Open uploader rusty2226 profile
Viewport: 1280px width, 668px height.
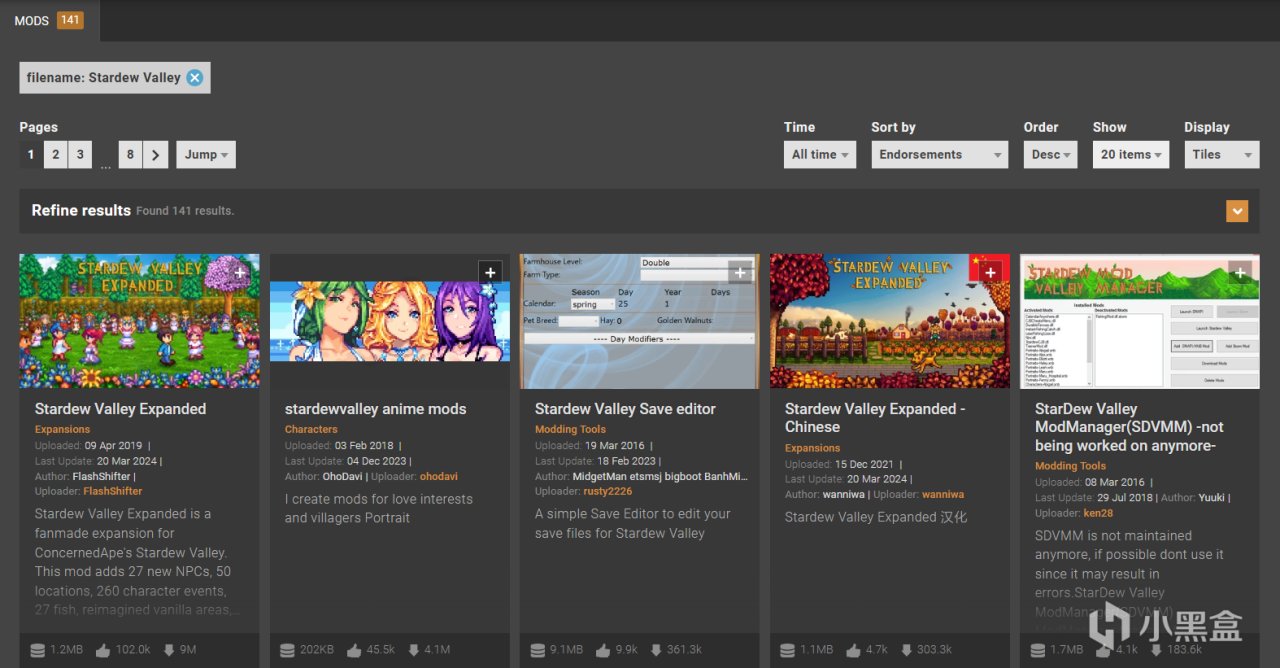[x=607, y=491]
